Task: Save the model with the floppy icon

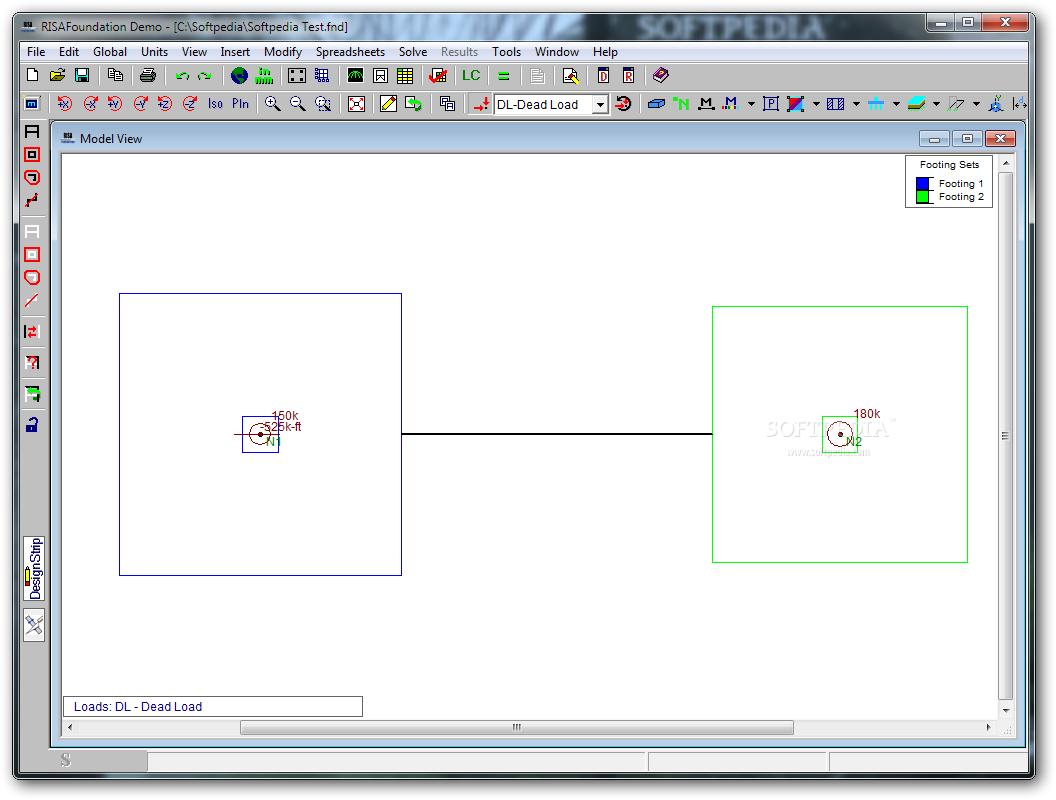Action: 82,75
